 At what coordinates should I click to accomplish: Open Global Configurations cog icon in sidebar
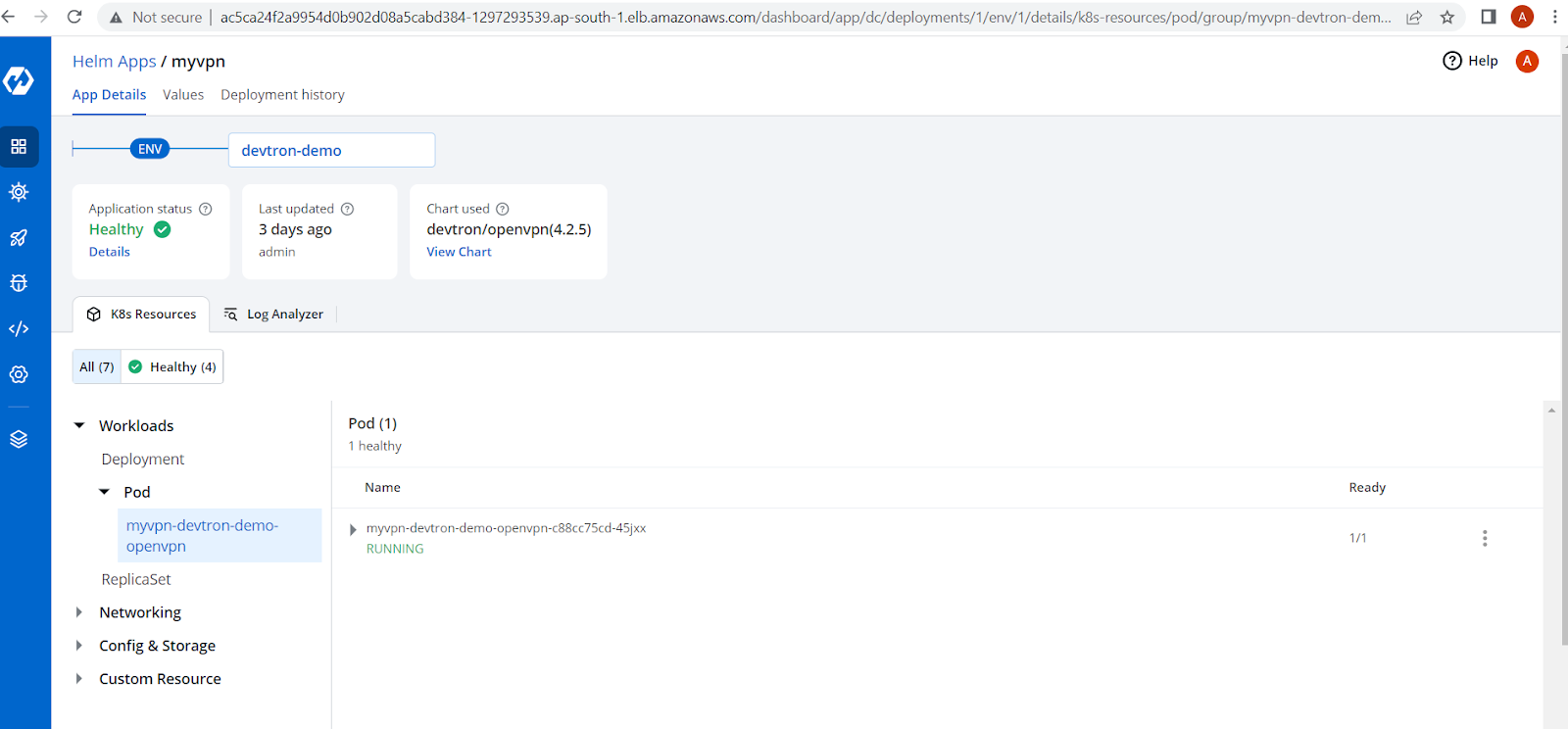(x=19, y=374)
